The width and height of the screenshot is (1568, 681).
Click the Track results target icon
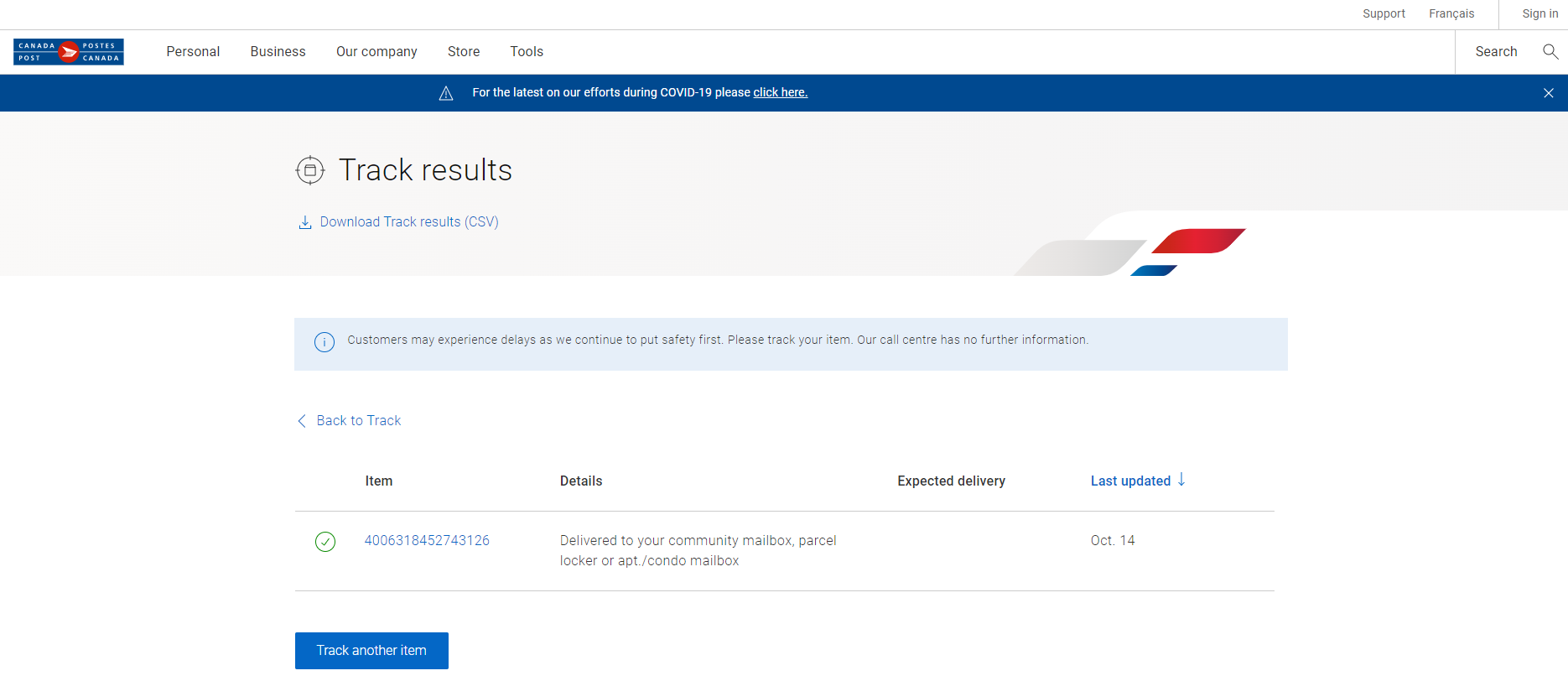[310, 170]
